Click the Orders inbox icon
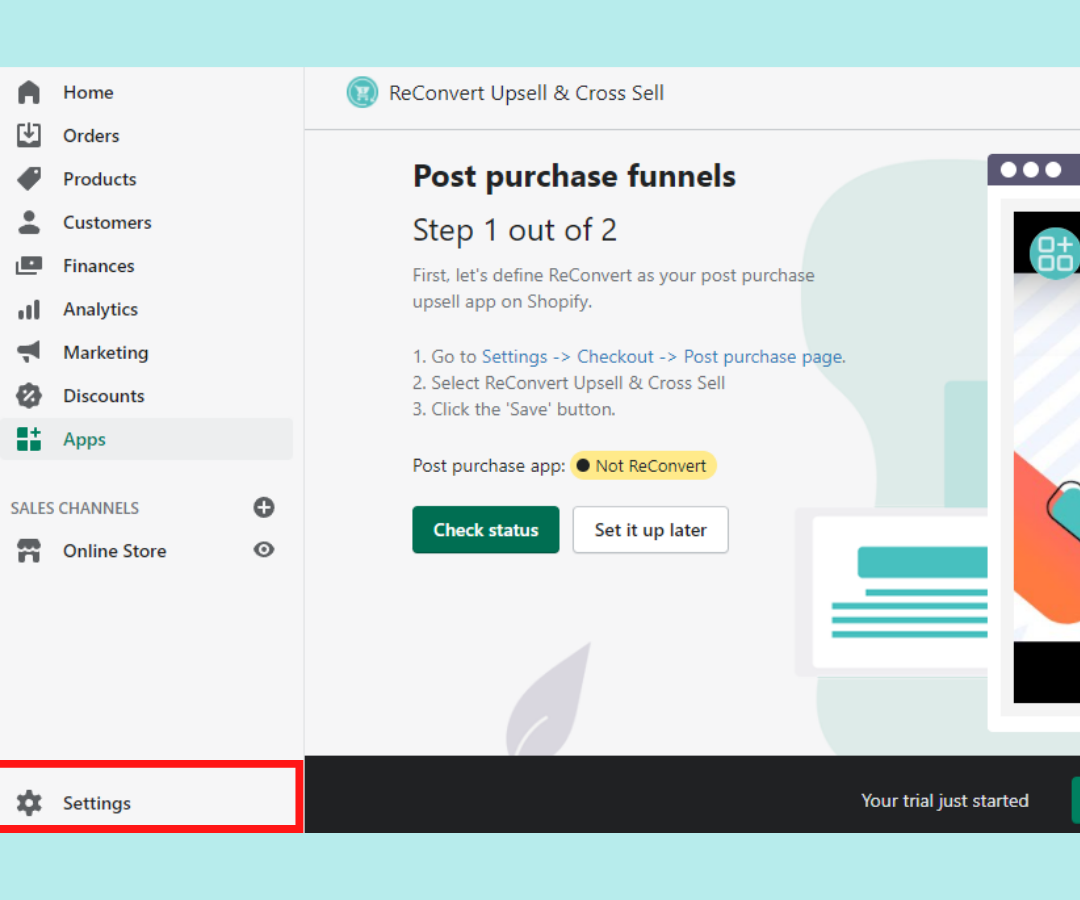 (29, 135)
